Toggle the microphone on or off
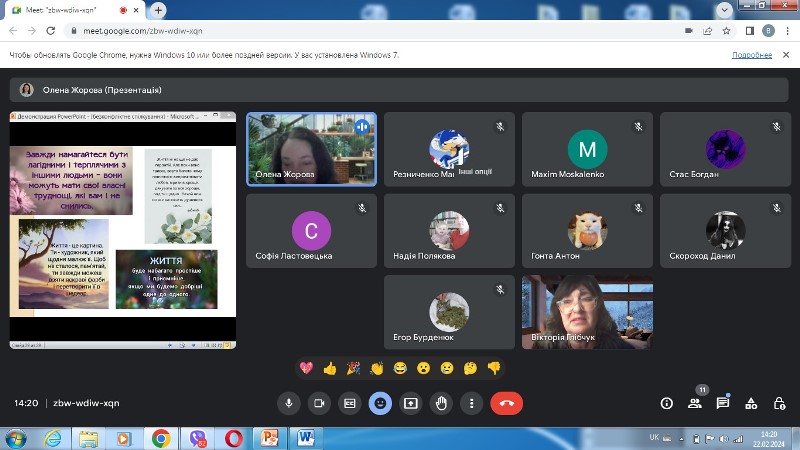The image size is (800, 450). click(x=289, y=404)
